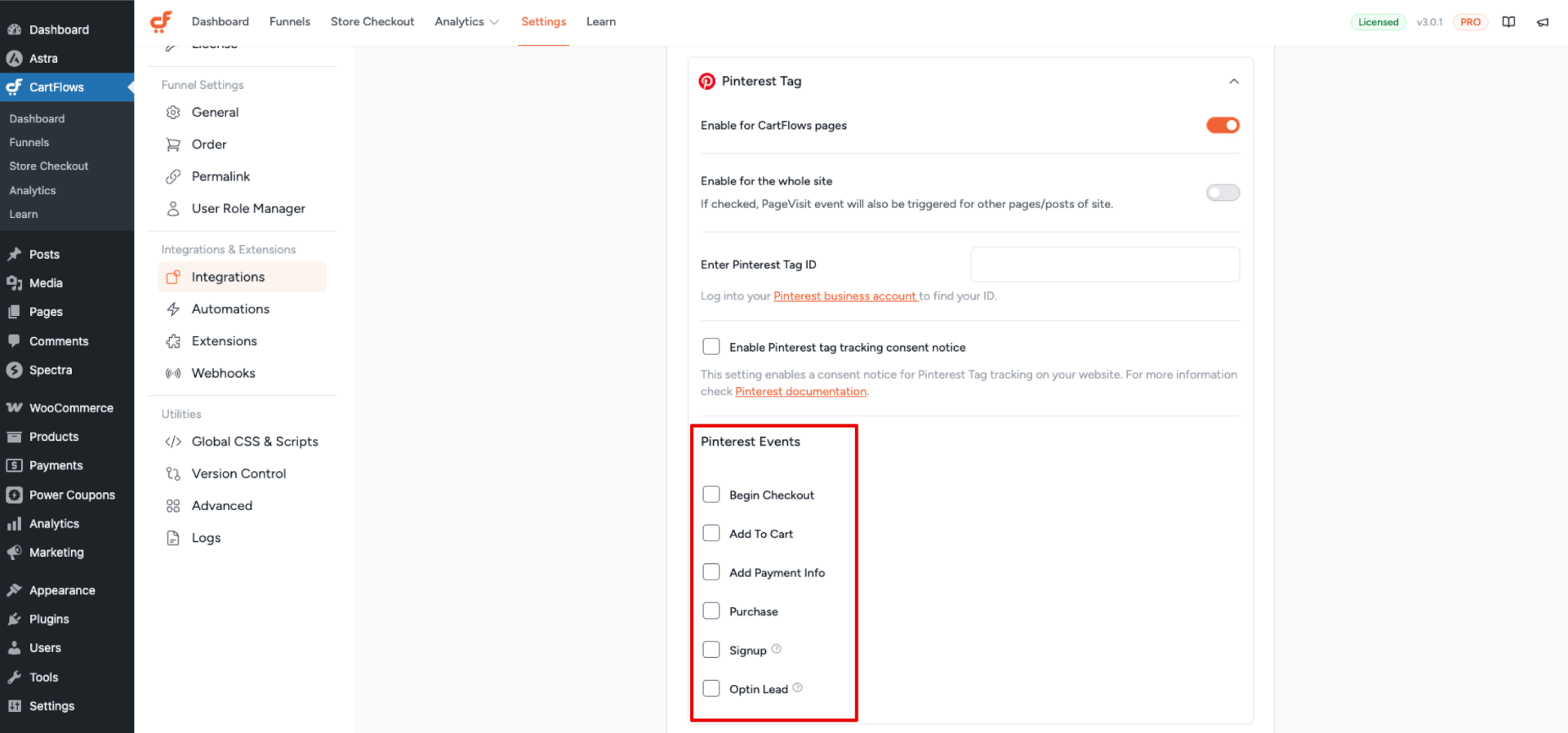Image resolution: width=1568 pixels, height=733 pixels.
Task: Check the Purchase event checkbox
Action: (711, 611)
